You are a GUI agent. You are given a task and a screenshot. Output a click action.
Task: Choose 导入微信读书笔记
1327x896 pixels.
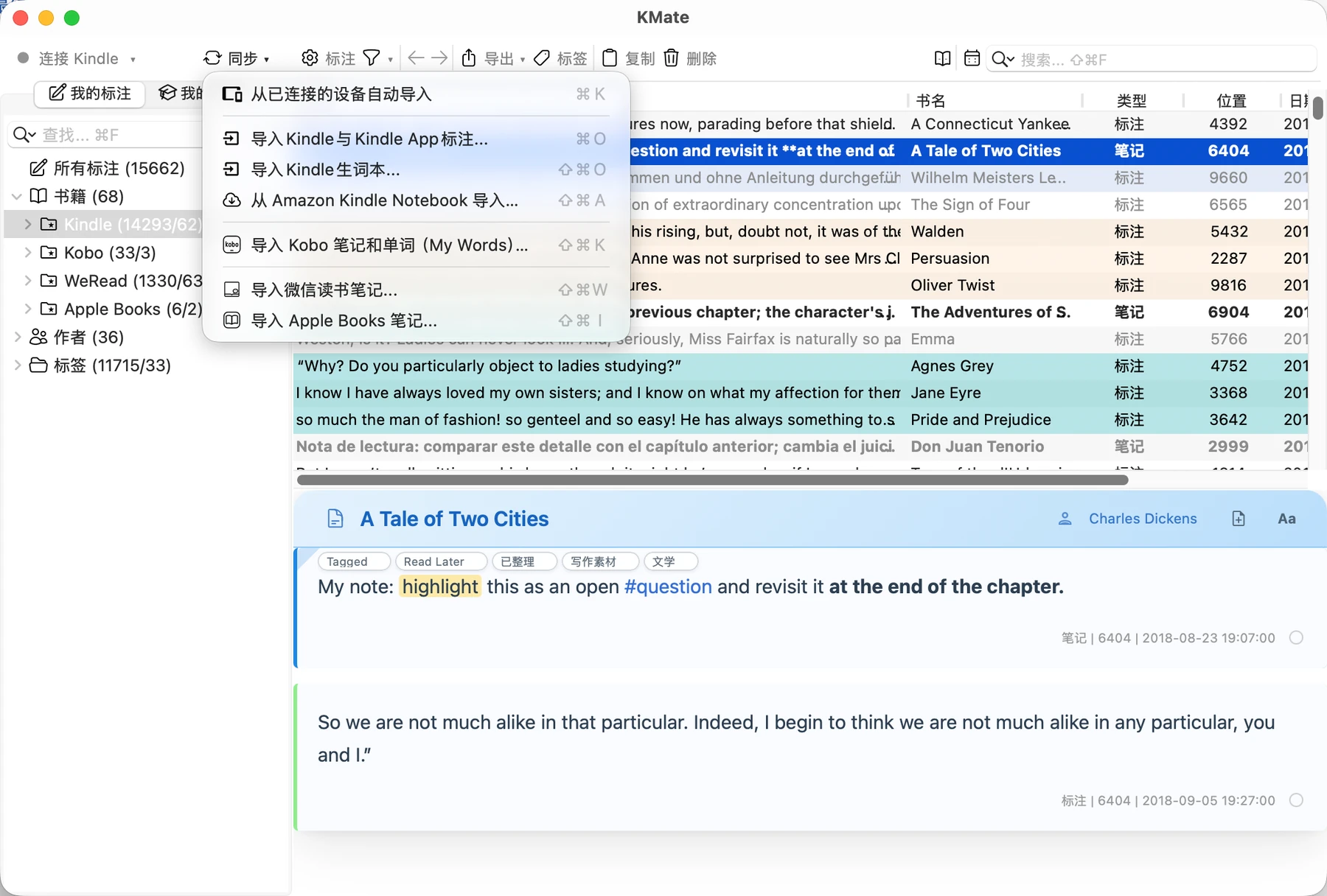coord(416,290)
